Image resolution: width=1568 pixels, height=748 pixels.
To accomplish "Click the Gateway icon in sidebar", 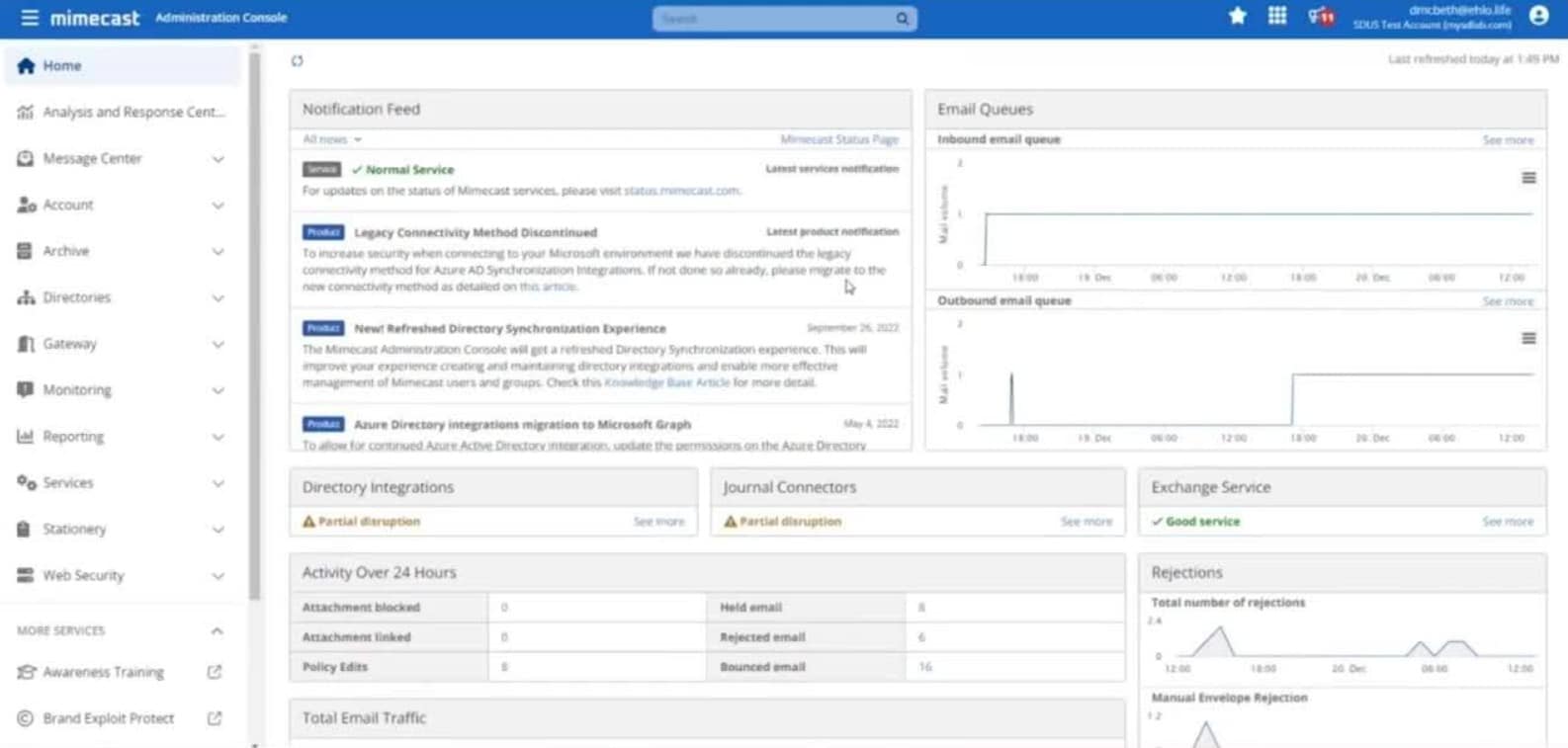I will (x=26, y=344).
